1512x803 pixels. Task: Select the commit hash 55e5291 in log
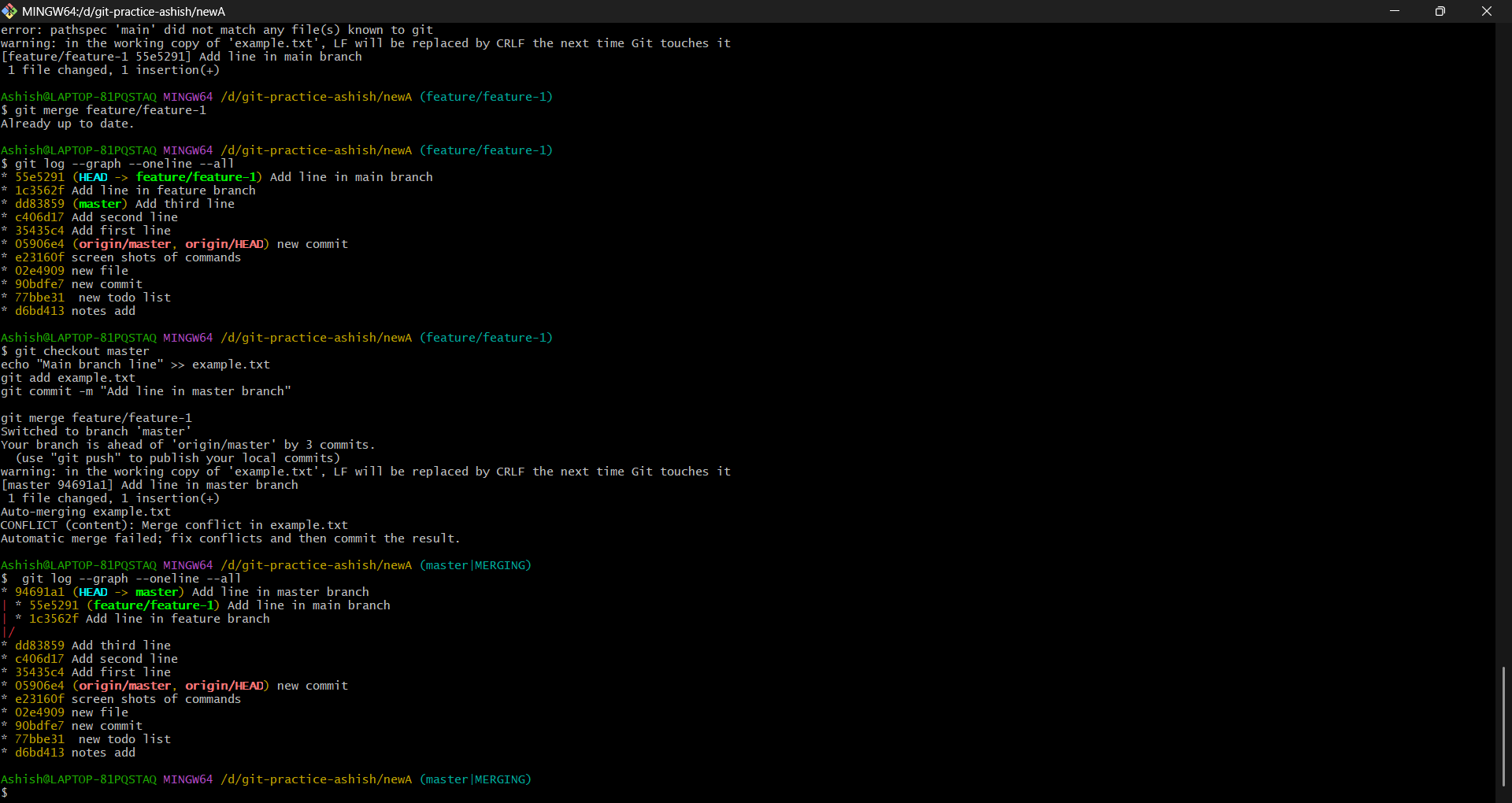[x=39, y=177]
